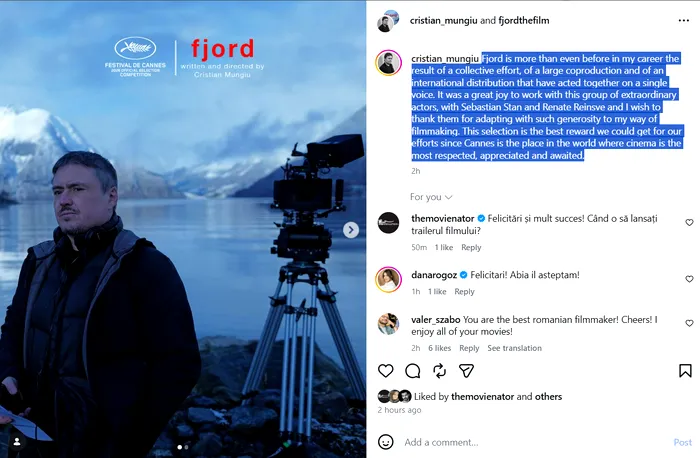
Task: View the 6 likes on valer_szabo's comment
Action: click(439, 348)
